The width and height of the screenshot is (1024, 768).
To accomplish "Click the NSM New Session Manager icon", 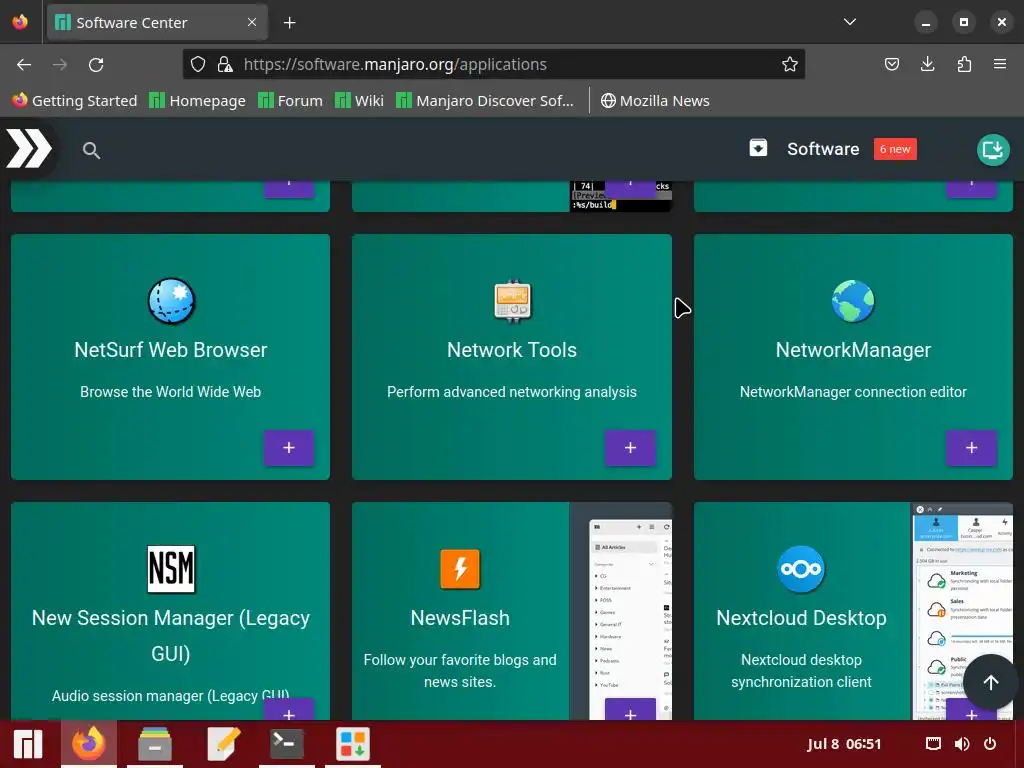I will pos(171,569).
